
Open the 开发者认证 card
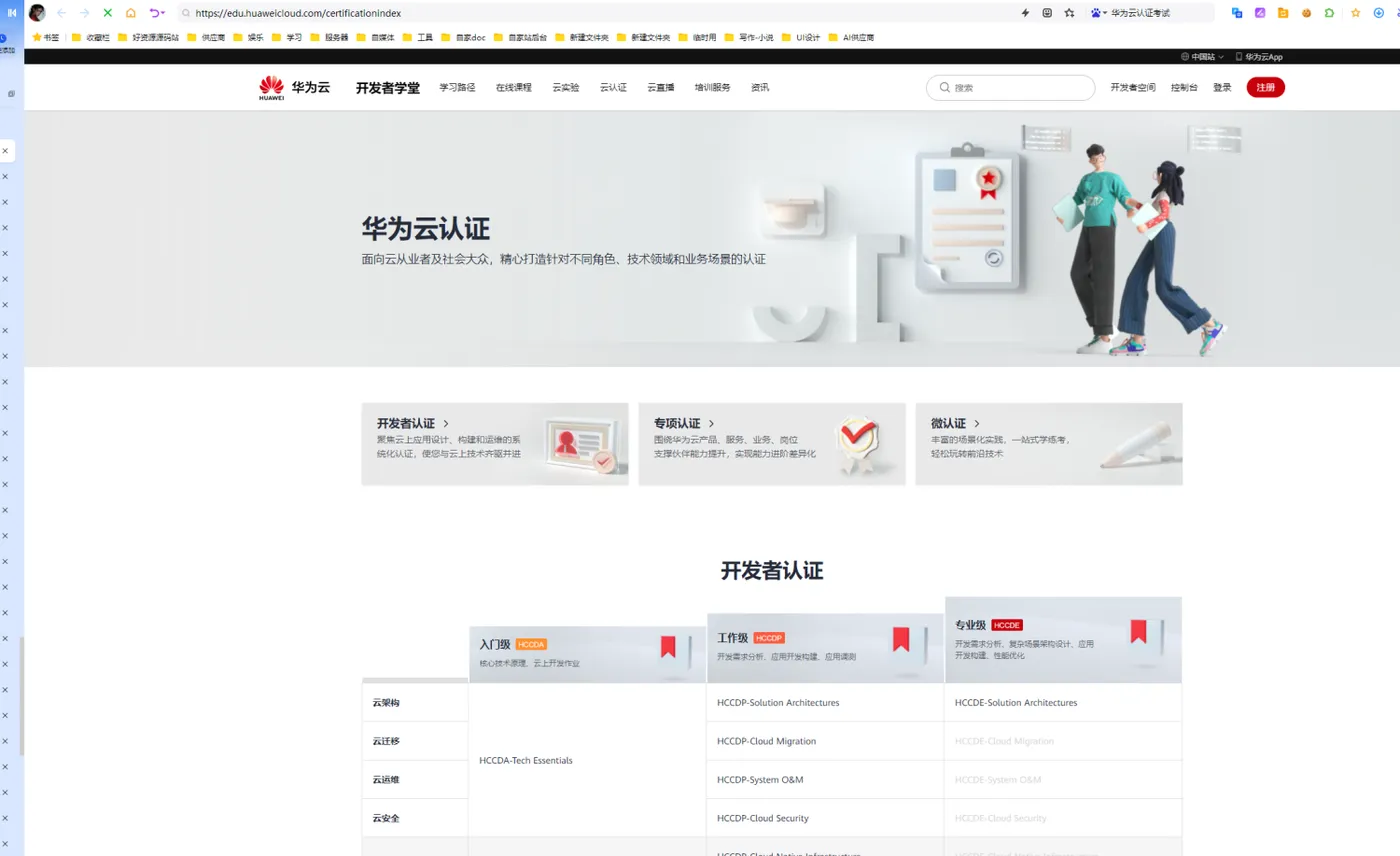(495, 444)
